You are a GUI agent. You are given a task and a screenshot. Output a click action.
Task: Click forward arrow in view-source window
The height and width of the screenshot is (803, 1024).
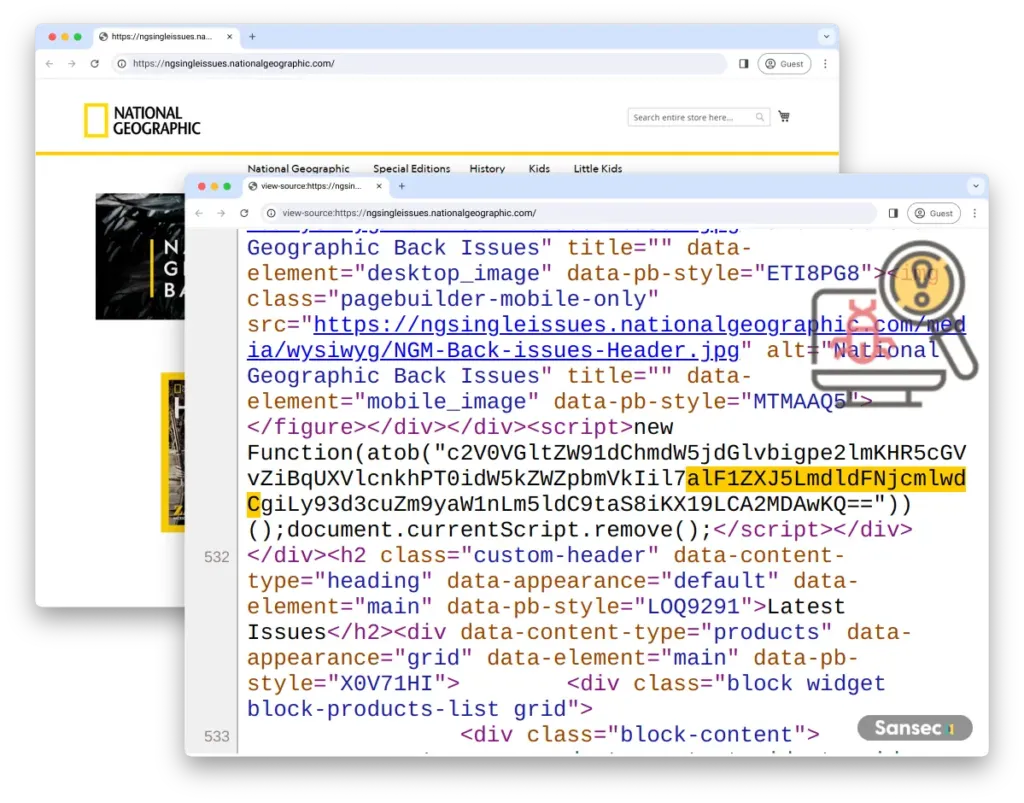(x=221, y=213)
